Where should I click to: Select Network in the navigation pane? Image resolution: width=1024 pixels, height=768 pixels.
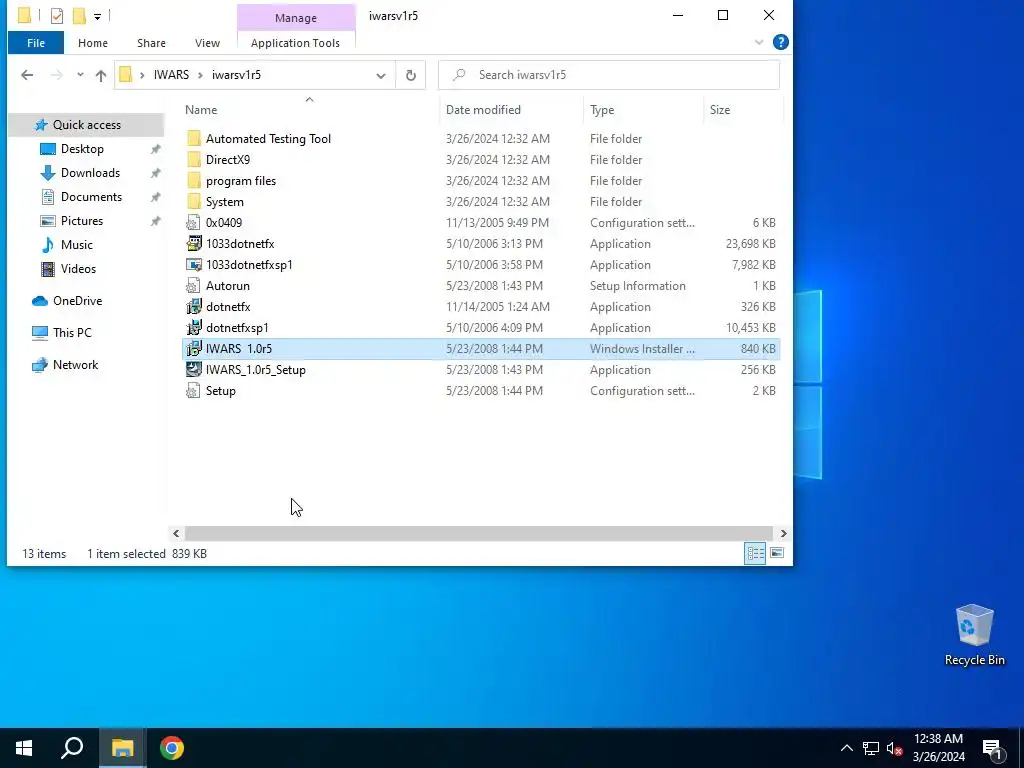tap(75, 364)
